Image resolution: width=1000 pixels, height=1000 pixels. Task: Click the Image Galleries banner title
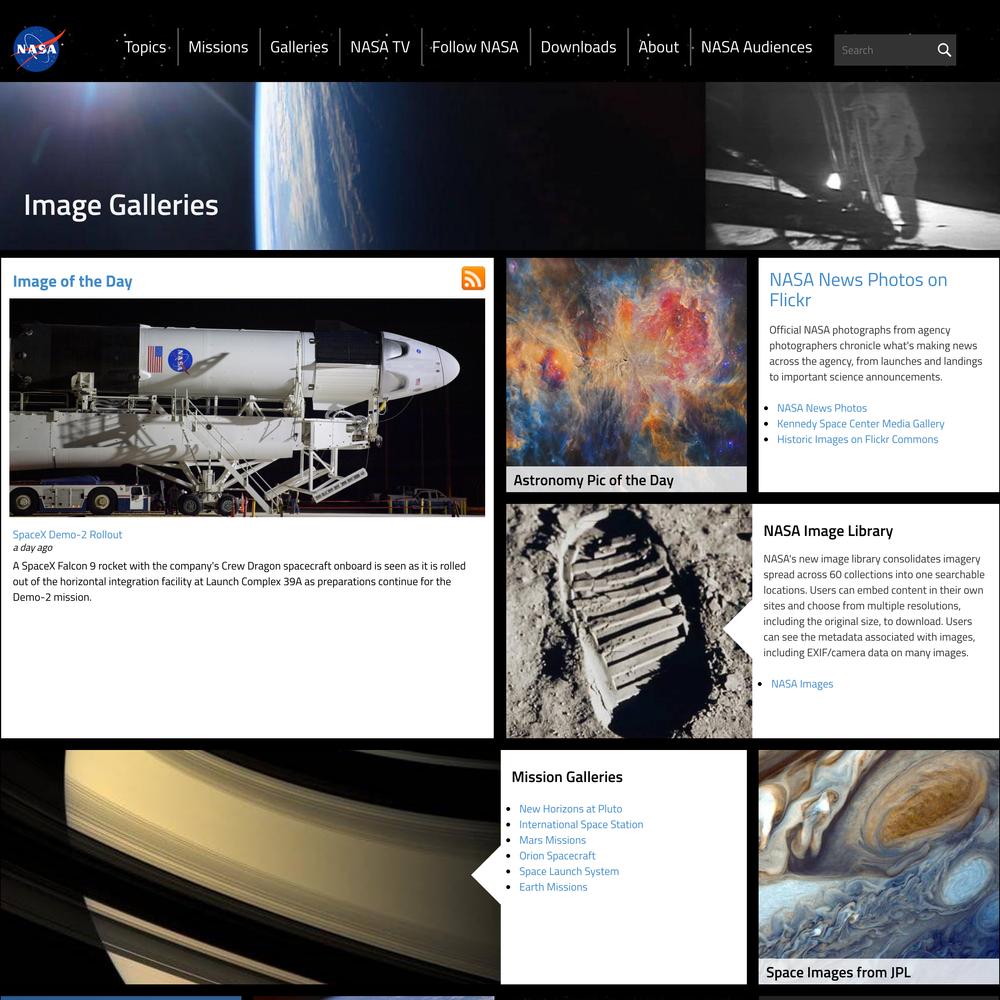pyautogui.click(x=121, y=205)
